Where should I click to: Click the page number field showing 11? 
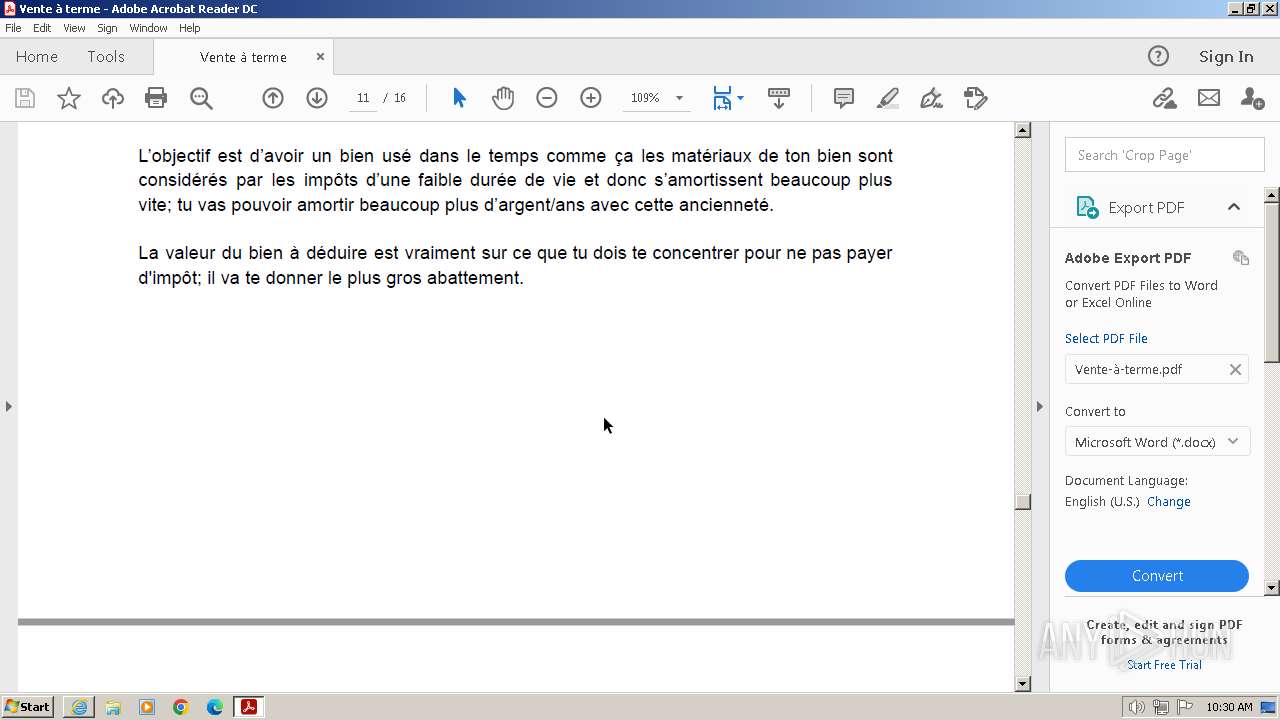click(x=363, y=98)
